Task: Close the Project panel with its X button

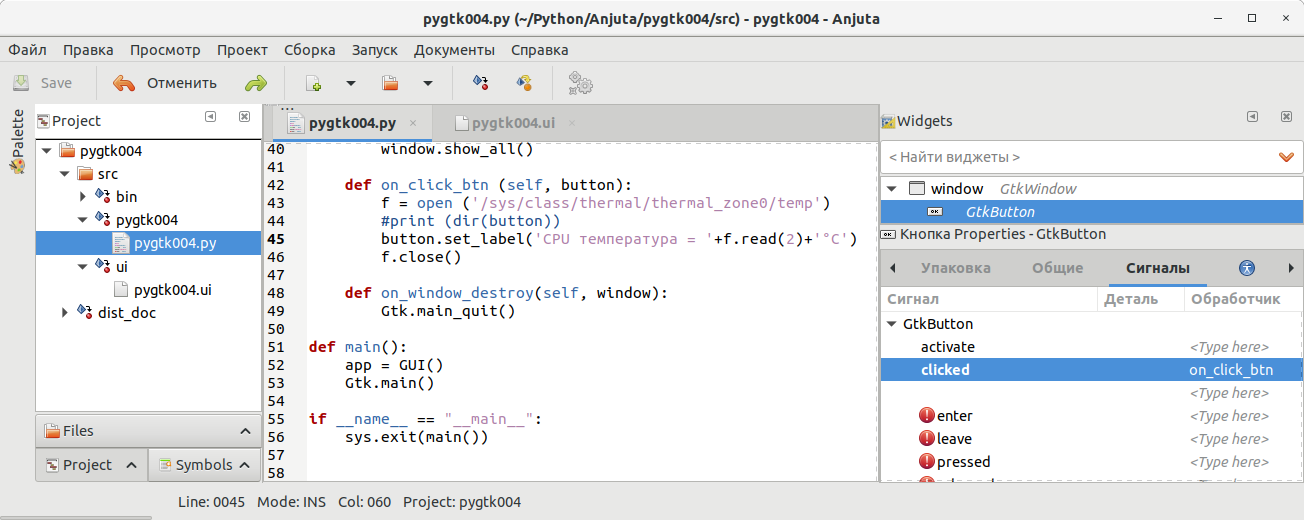Action: pyautogui.click(x=244, y=117)
